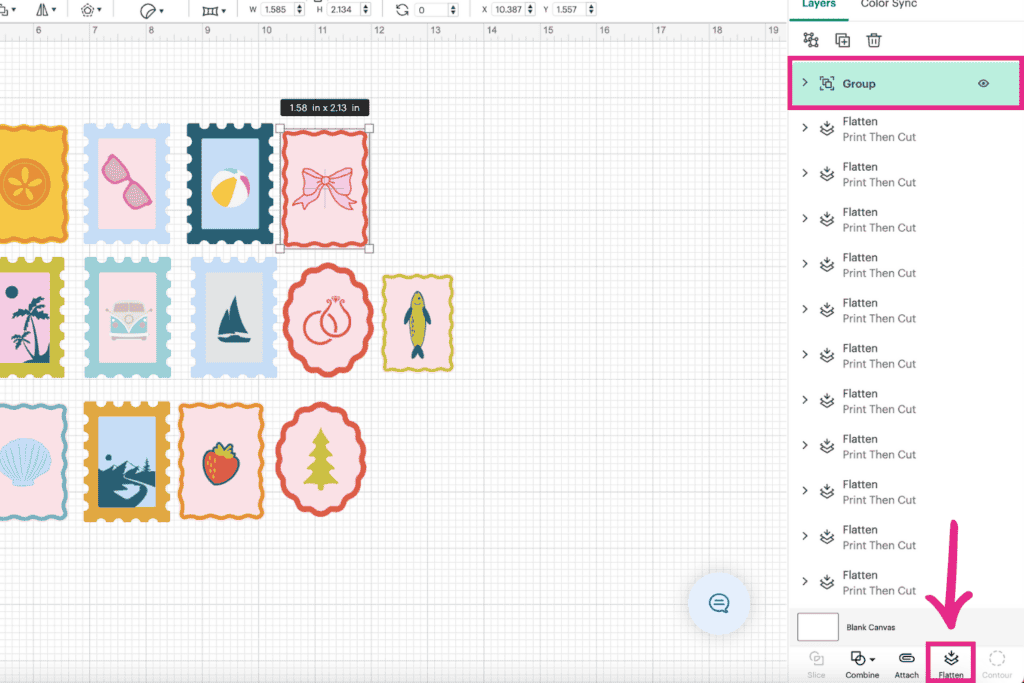The height and width of the screenshot is (683, 1024).
Task: Select the beach ball stamp
Action: coord(230,183)
